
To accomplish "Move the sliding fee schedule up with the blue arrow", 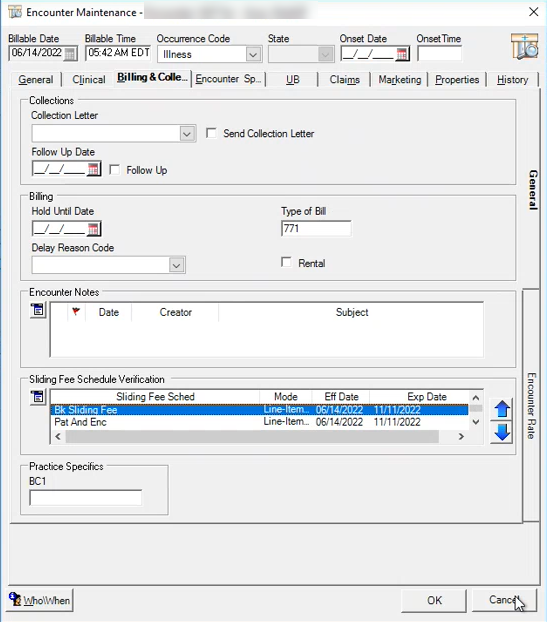I will point(502,409).
